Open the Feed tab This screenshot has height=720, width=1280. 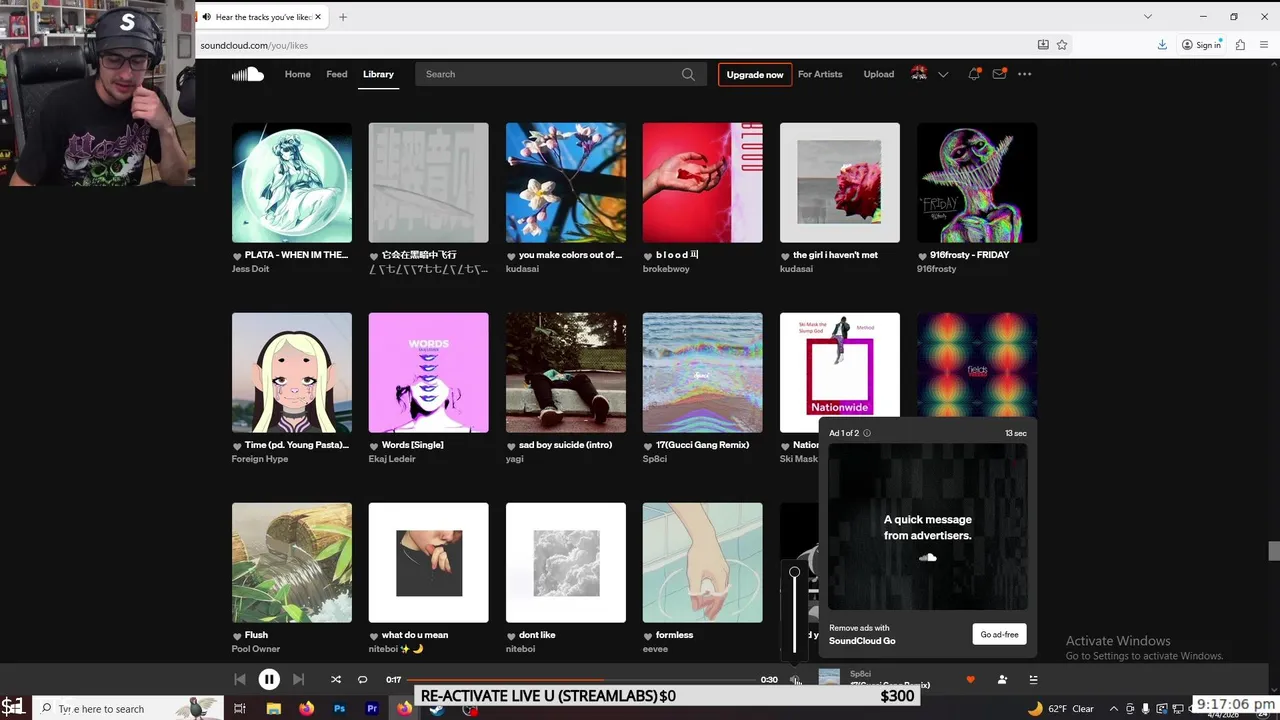coord(337,74)
